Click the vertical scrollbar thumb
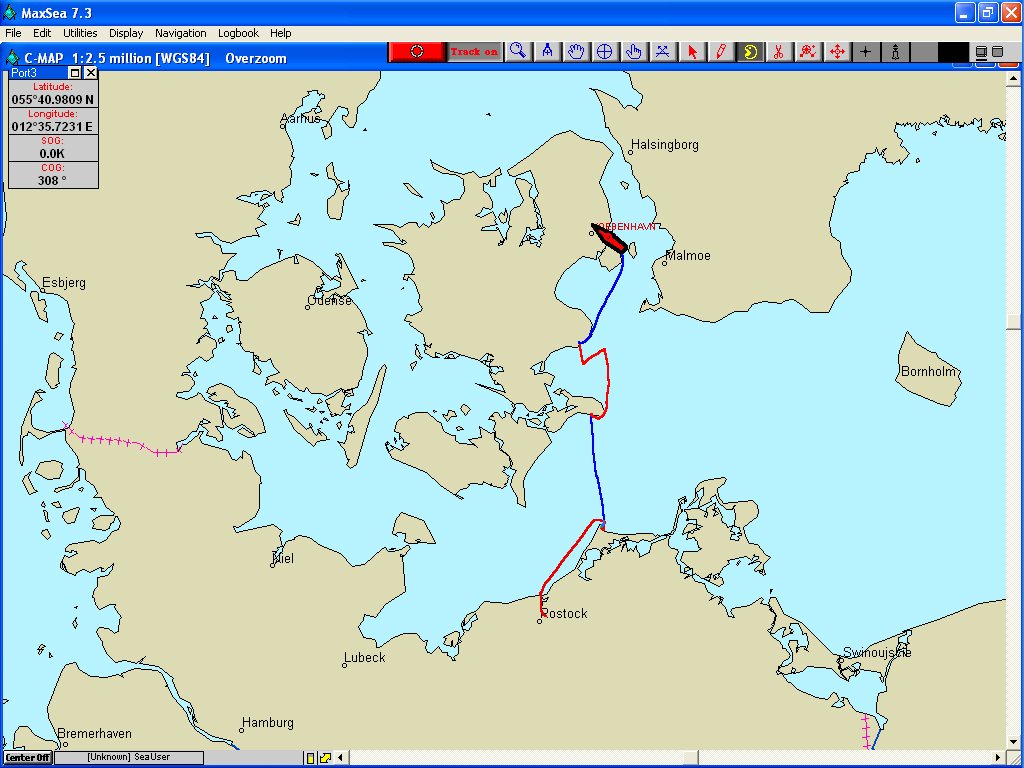 [1013, 322]
